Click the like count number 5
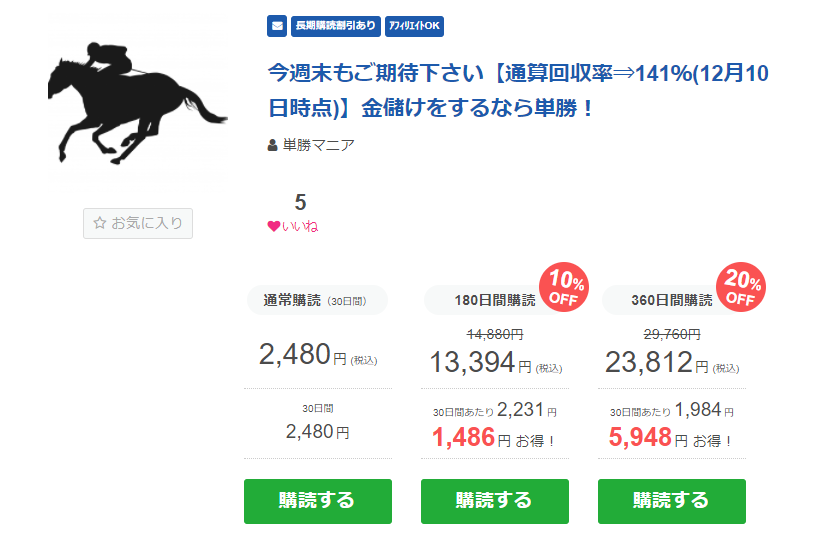The height and width of the screenshot is (543, 816). pos(300,203)
